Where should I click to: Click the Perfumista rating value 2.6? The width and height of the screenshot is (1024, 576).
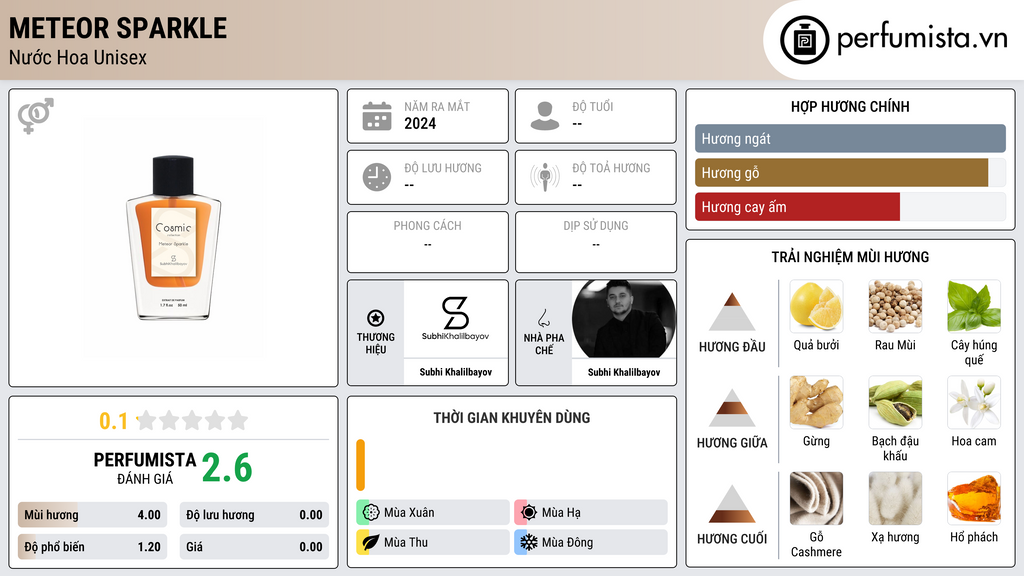pos(227,468)
